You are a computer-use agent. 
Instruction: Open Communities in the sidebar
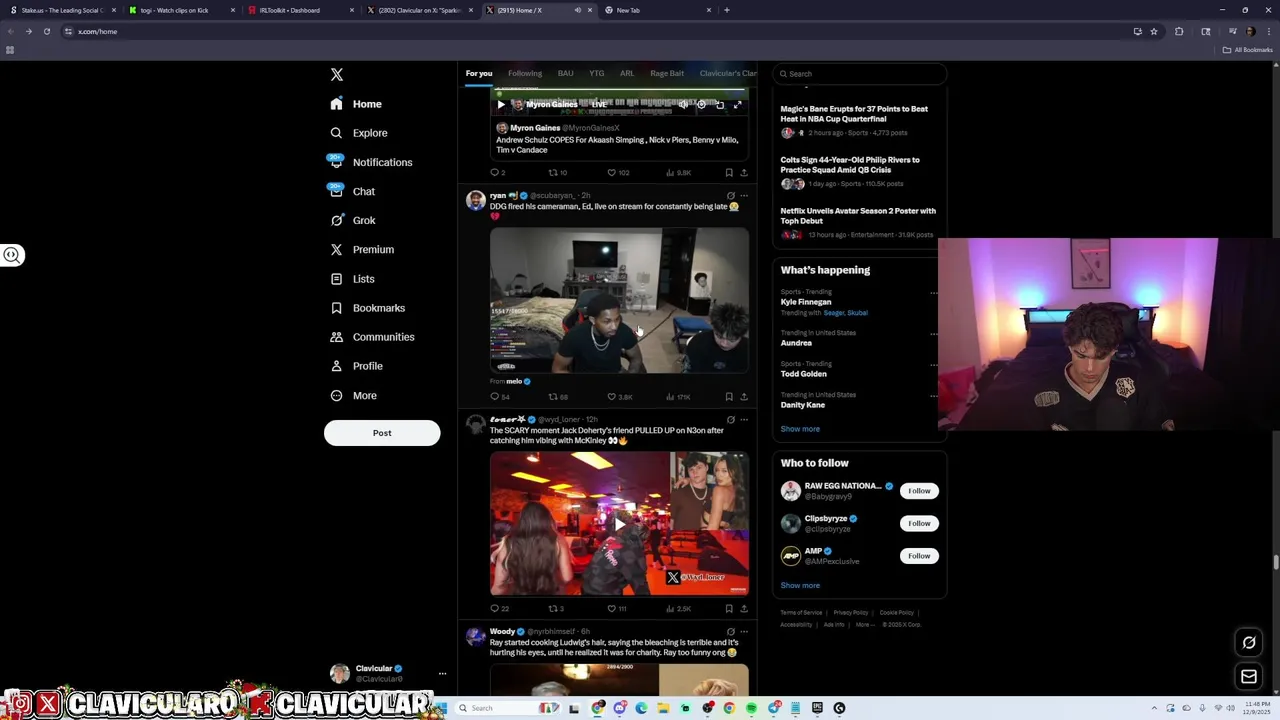pyautogui.click(x=371, y=337)
